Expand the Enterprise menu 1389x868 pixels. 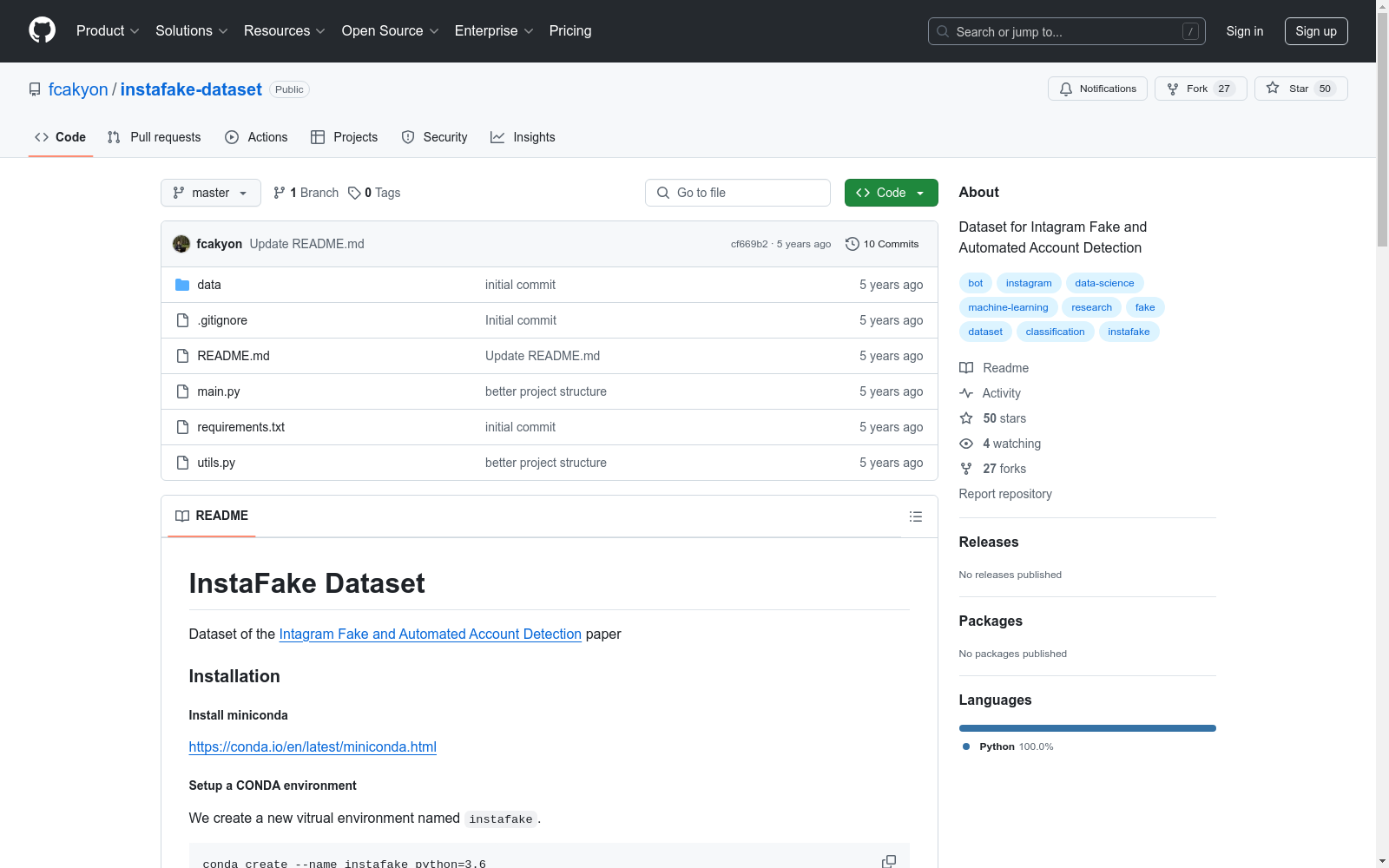point(494,30)
